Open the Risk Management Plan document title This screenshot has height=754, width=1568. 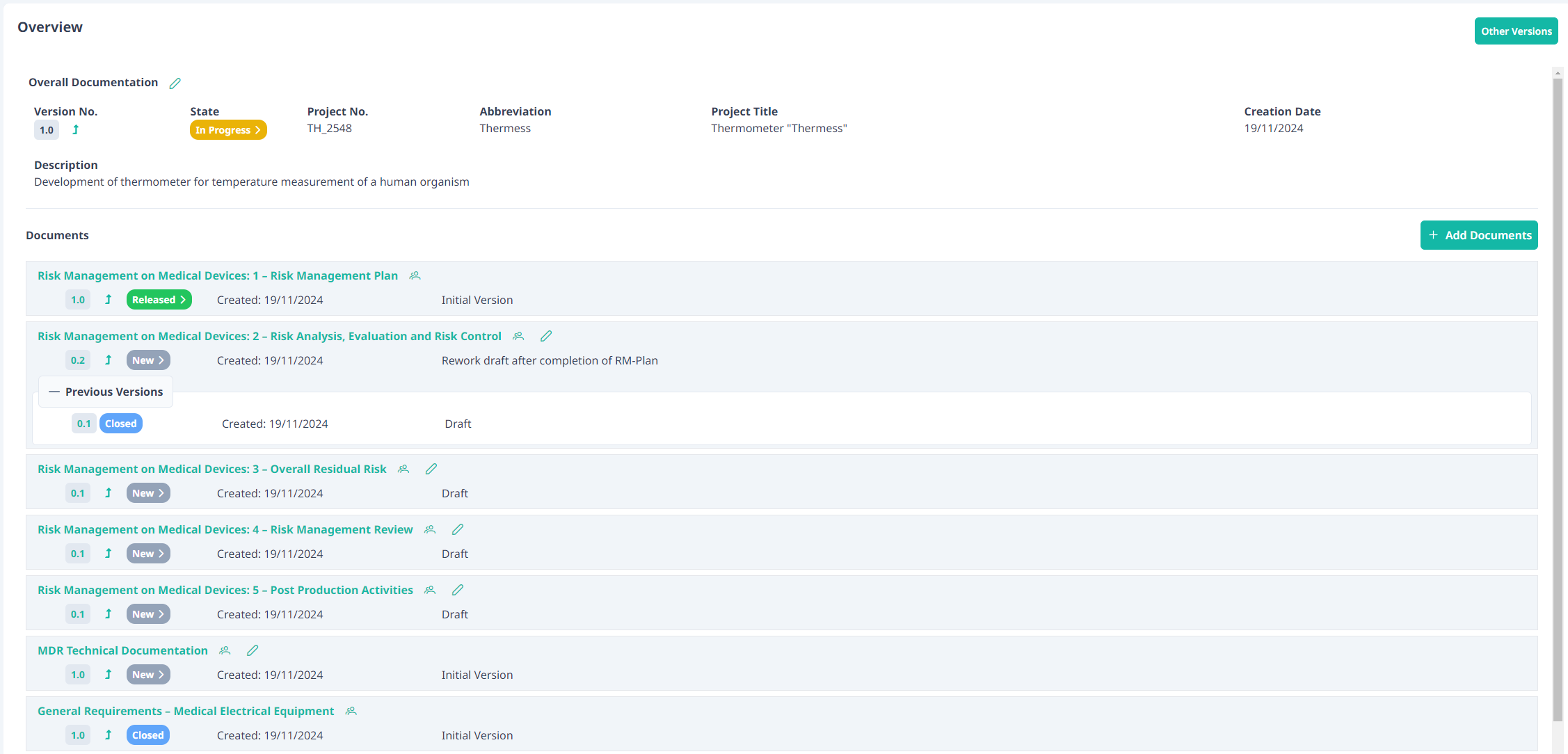pyautogui.click(x=218, y=275)
